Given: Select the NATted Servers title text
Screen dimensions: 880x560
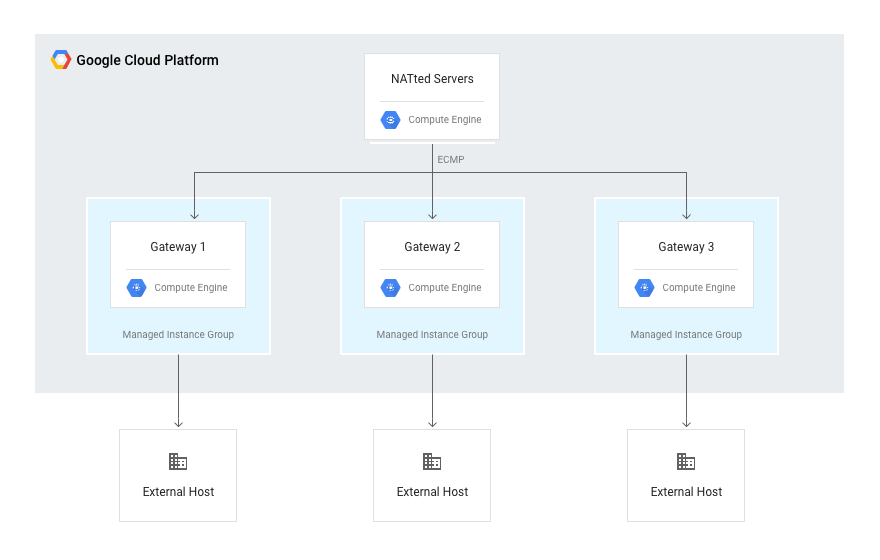Looking at the screenshot, I should pyautogui.click(x=432, y=79).
